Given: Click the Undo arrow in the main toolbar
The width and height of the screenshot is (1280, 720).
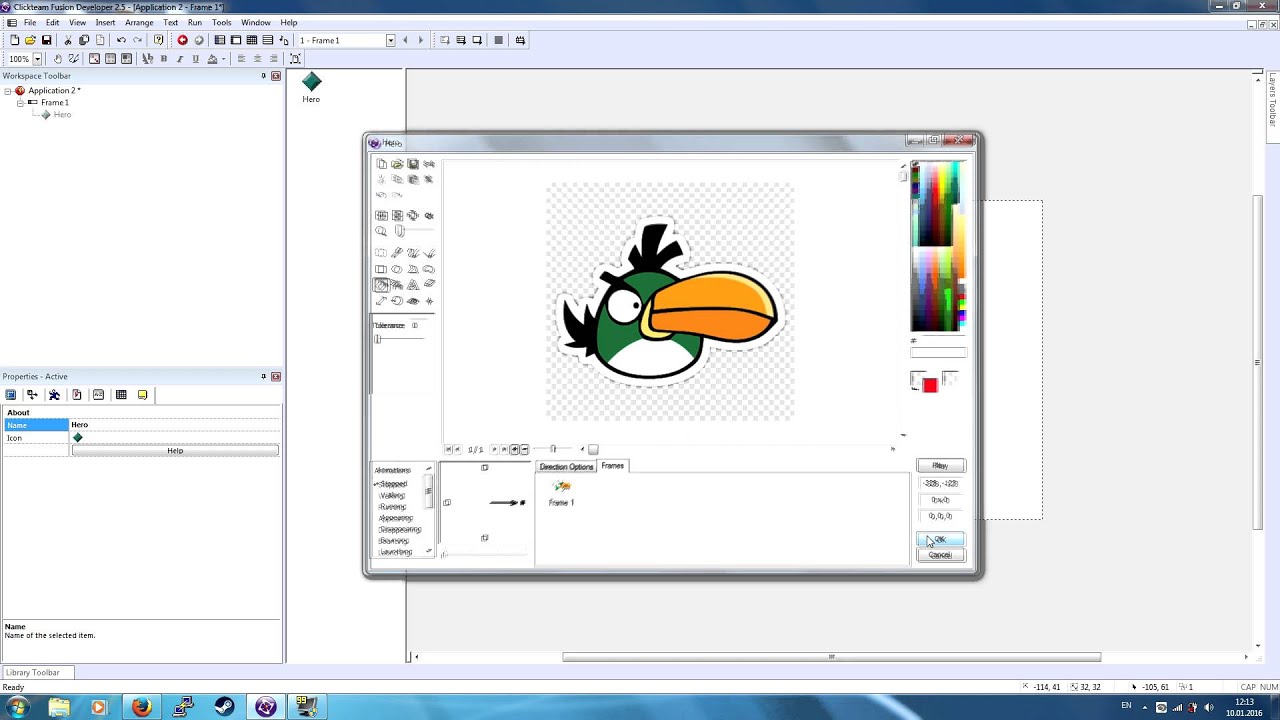Looking at the screenshot, I should (121, 40).
